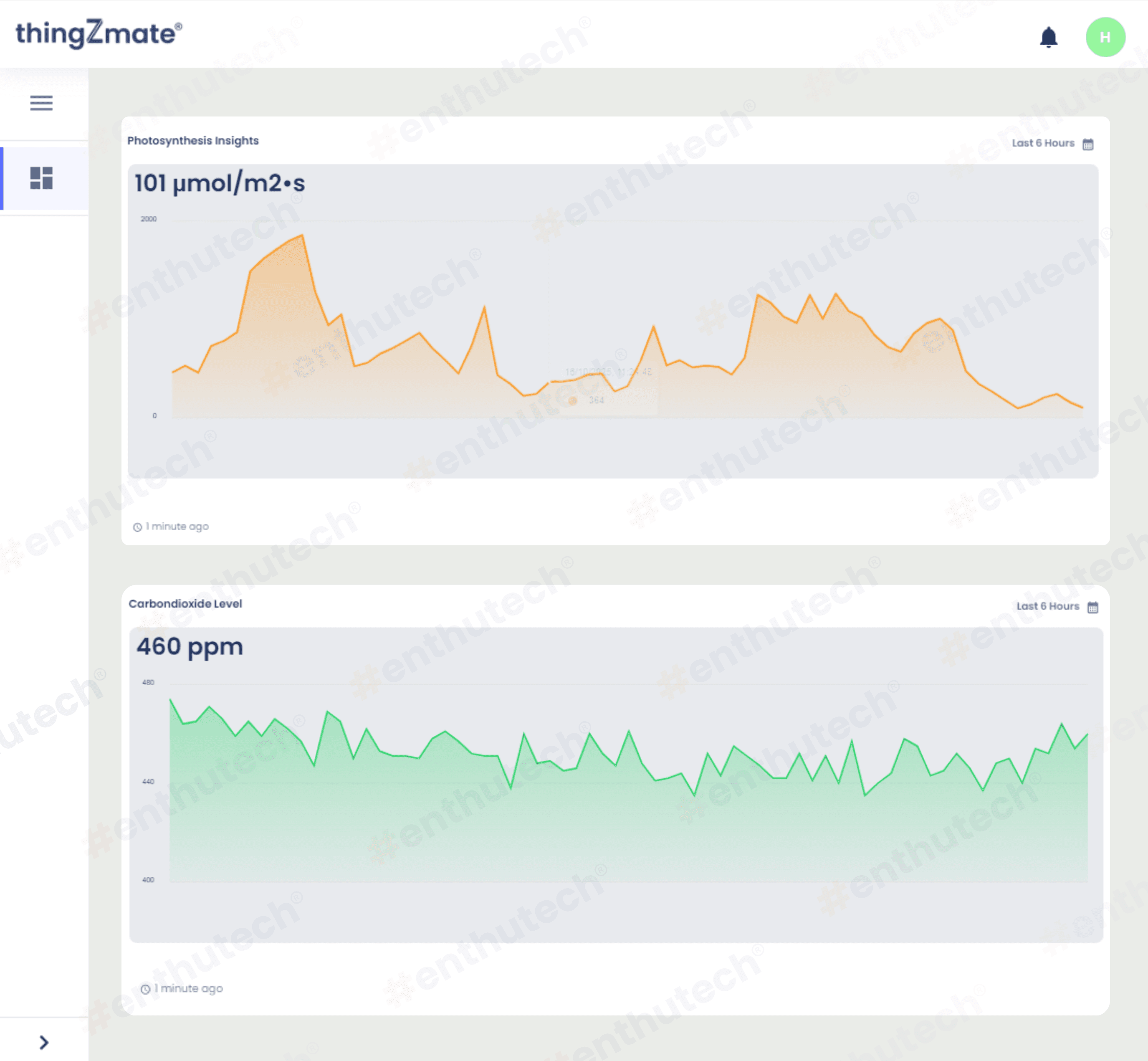Click the Photosynthesis Insights widget title
The image size is (1148, 1061).
(x=193, y=141)
